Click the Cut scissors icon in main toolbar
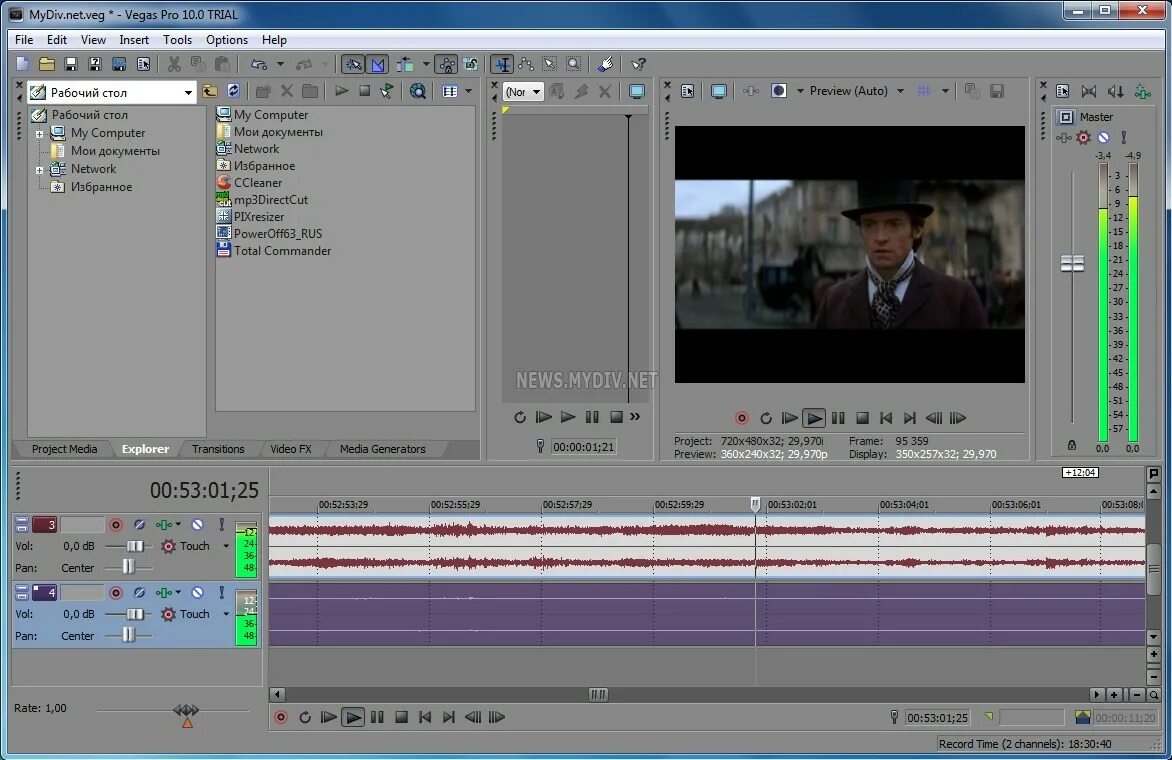The width and height of the screenshot is (1172, 760). 174,64
